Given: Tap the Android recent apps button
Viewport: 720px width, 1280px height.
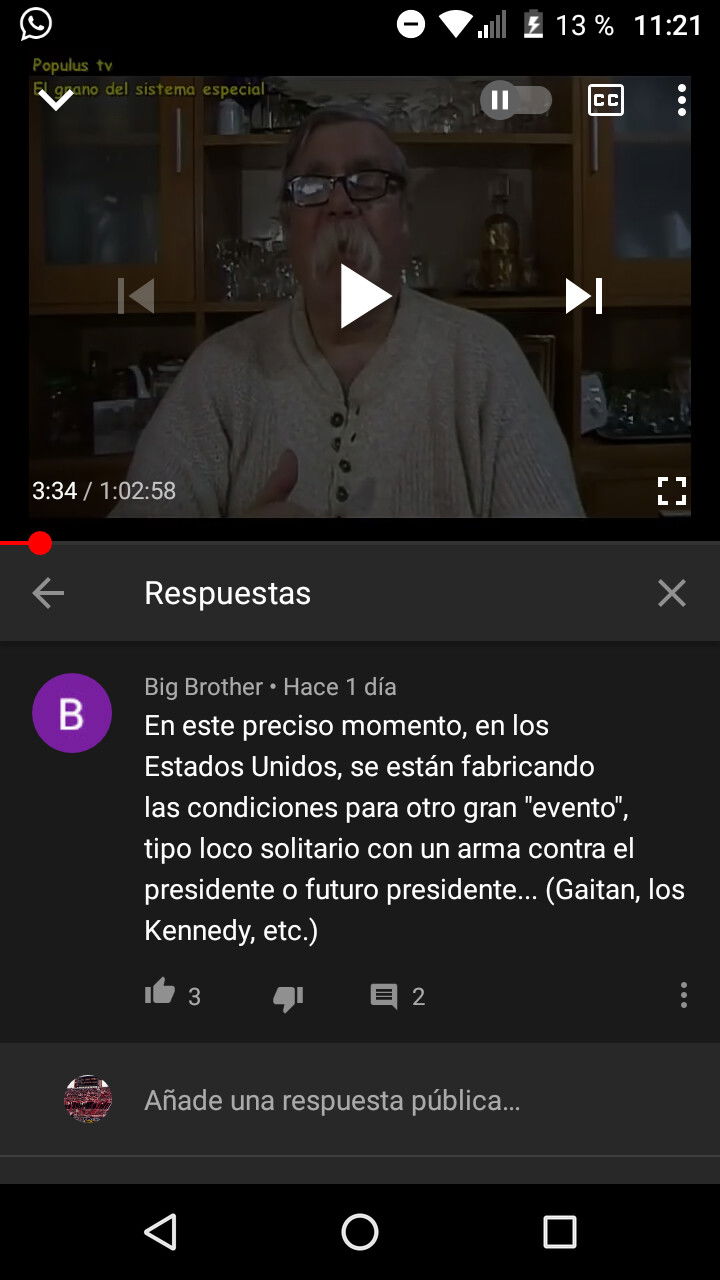Looking at the screenshot, I should point(560,1232).
